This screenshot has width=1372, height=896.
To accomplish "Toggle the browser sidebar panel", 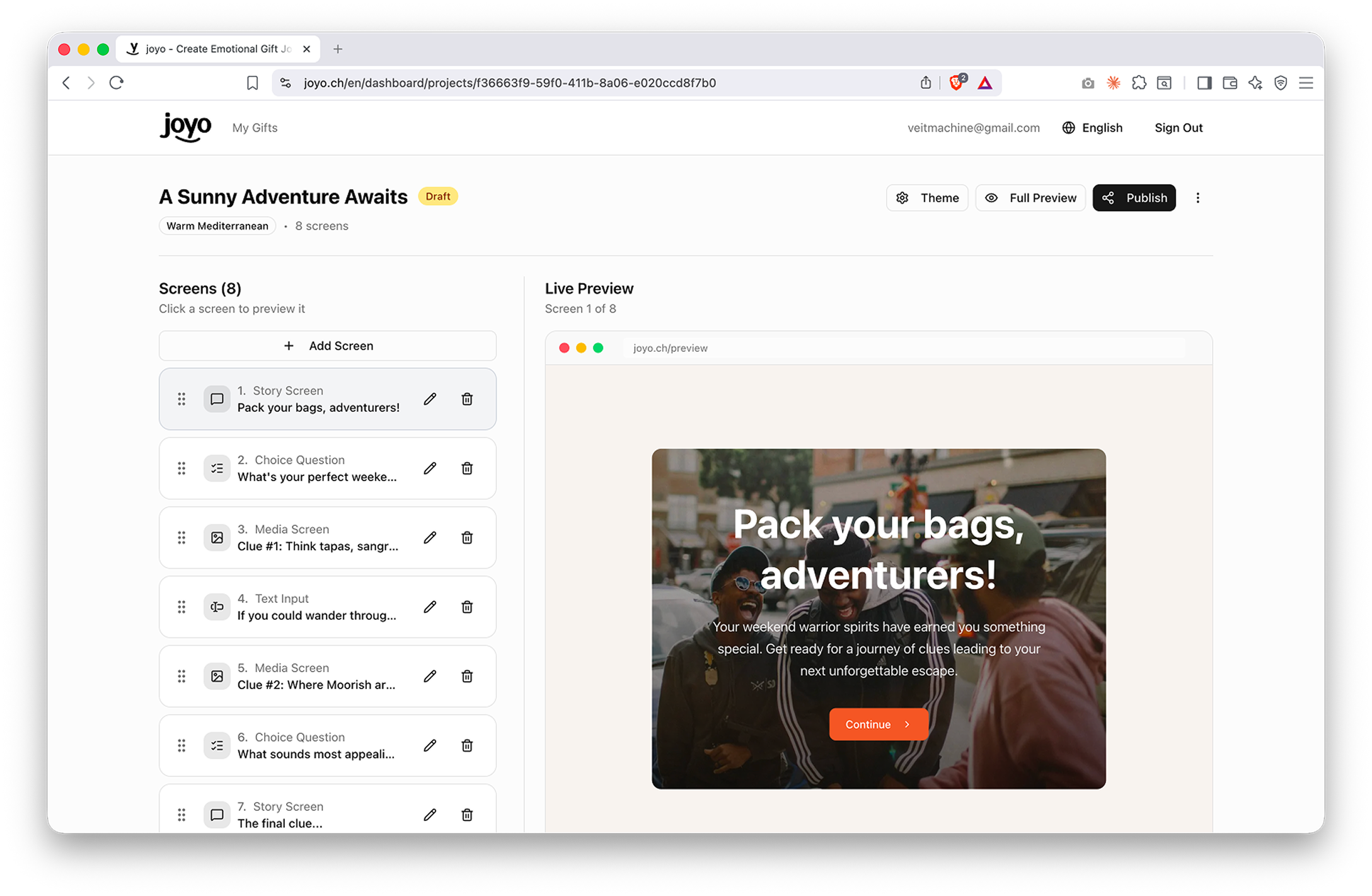I will point(1204,83).
